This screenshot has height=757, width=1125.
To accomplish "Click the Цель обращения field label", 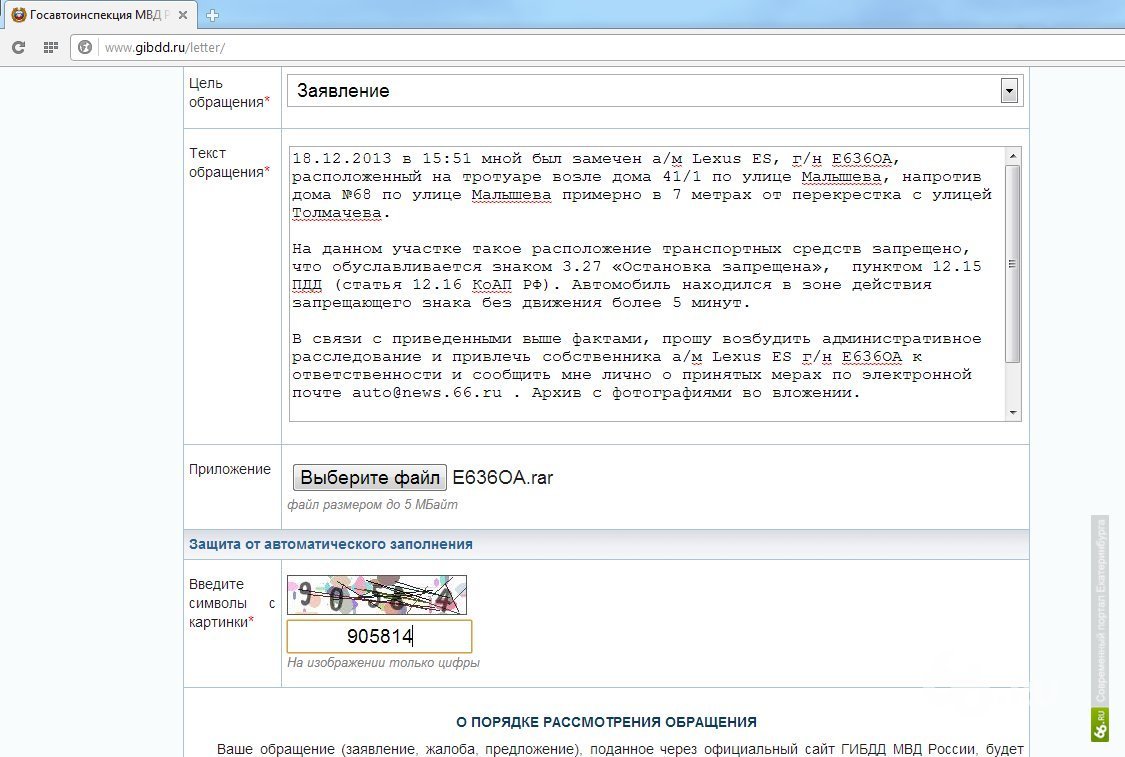I will [x=229, y=93].
